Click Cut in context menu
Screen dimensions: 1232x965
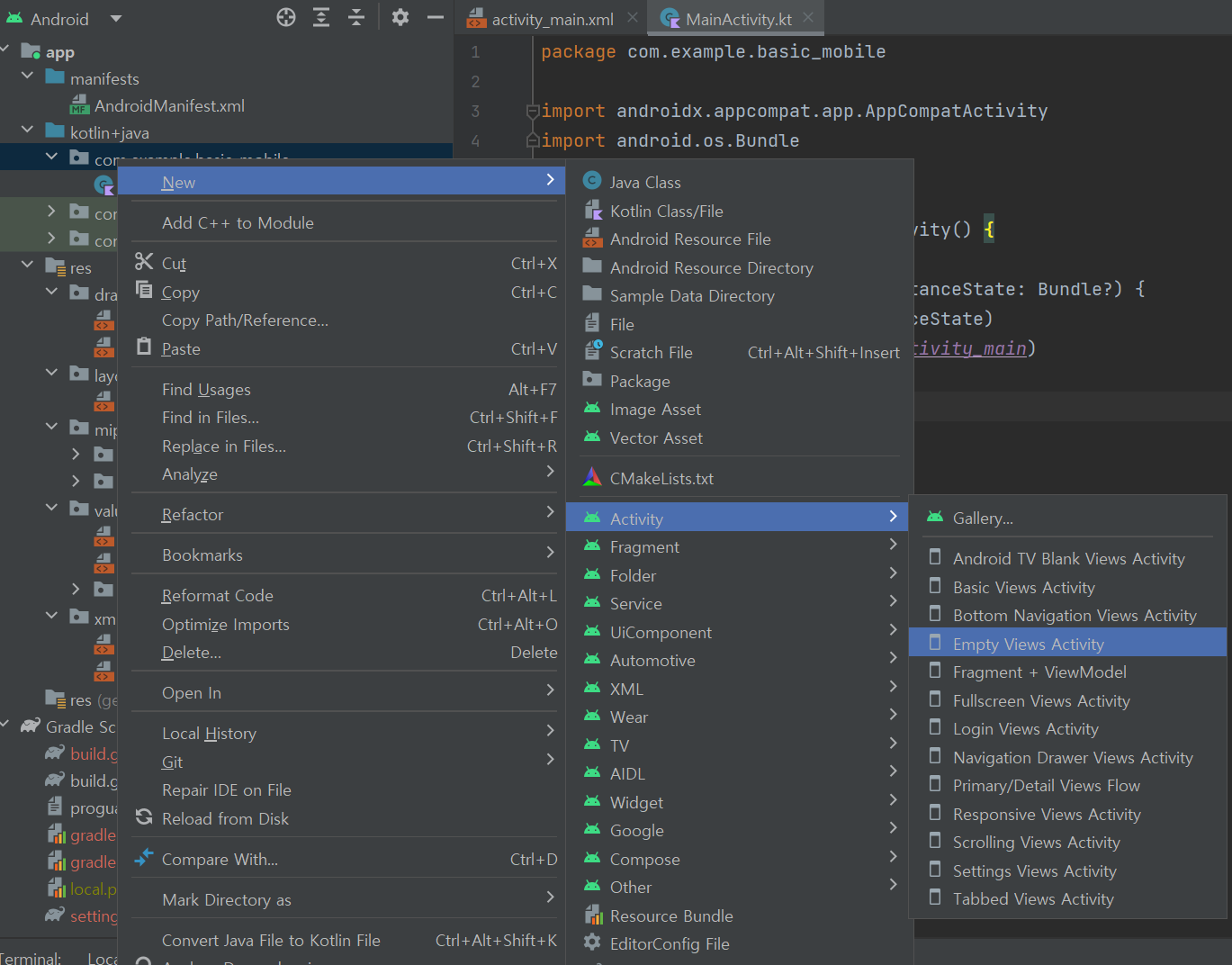[x=342, y=263]
